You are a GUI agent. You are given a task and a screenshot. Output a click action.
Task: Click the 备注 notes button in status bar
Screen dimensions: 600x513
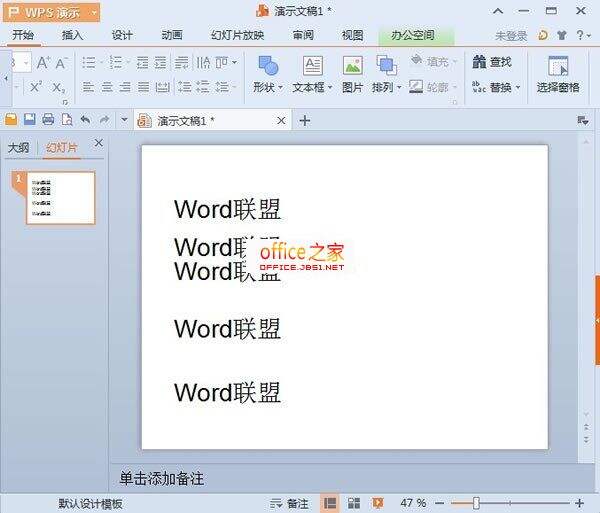(x=289, y=503)
